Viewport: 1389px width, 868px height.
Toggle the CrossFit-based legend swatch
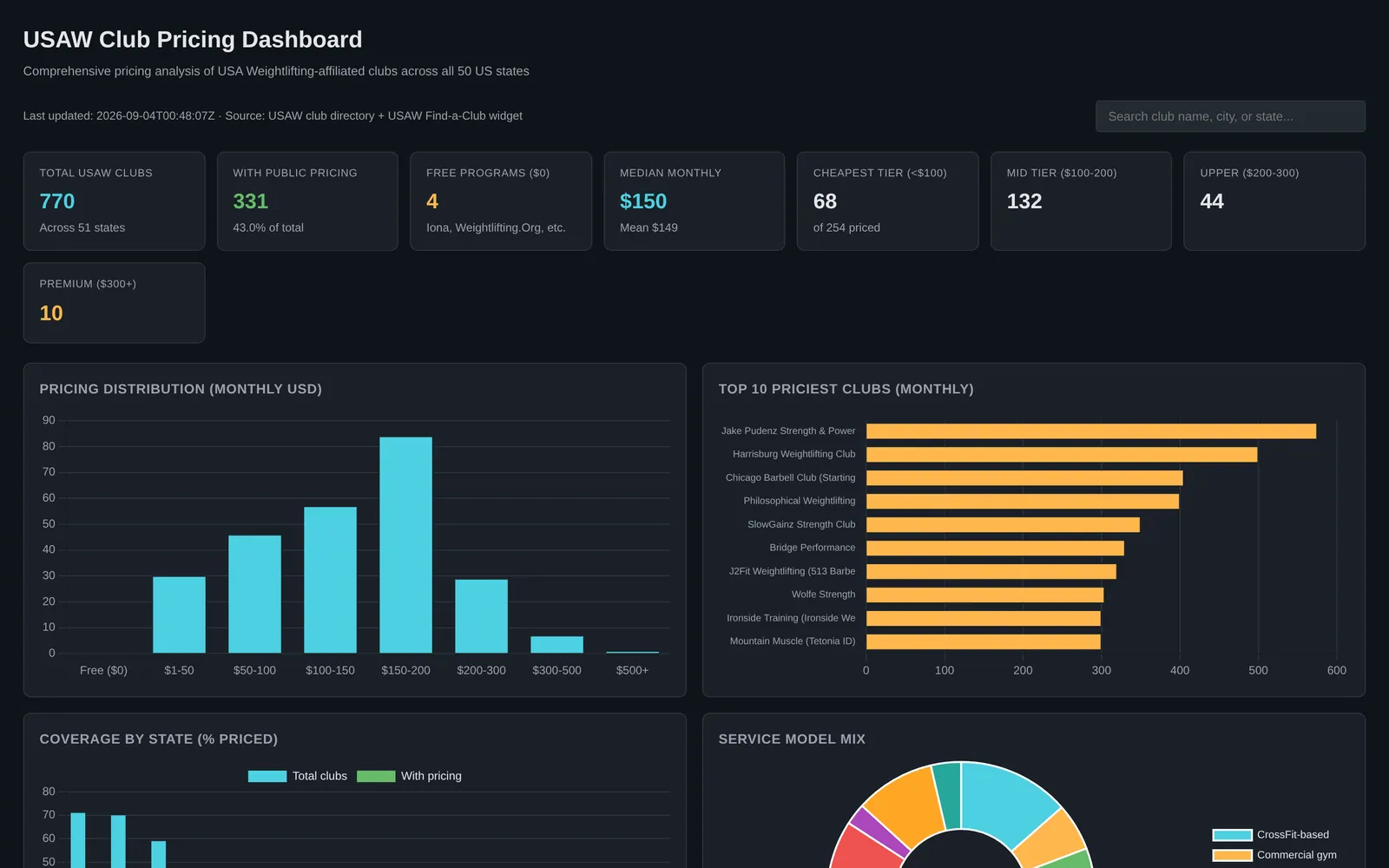click(x=1232, y=835)
